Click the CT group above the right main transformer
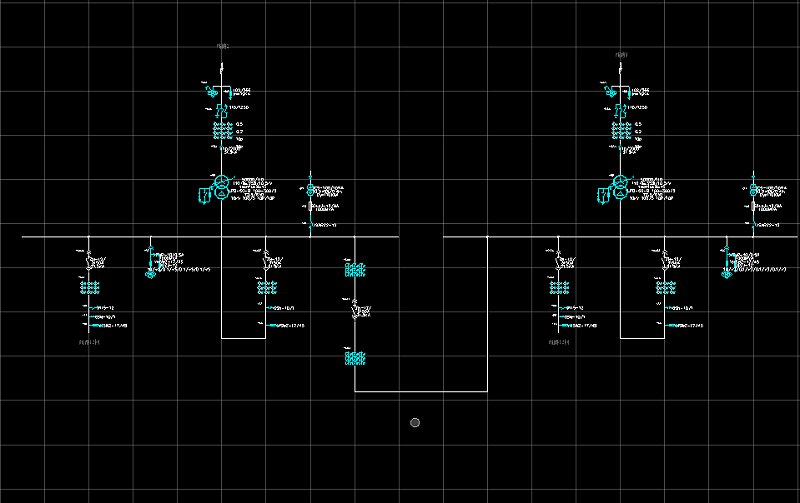 coord(621,131)
